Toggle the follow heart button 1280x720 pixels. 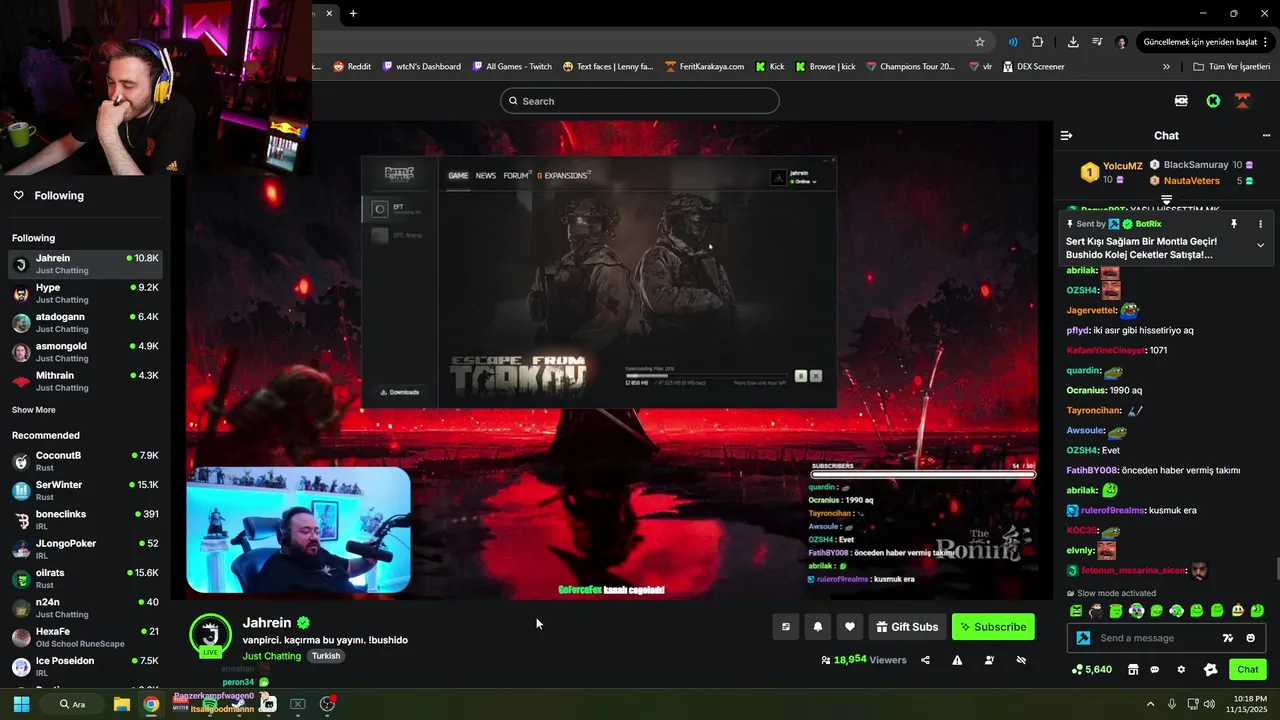coord(850,627)
